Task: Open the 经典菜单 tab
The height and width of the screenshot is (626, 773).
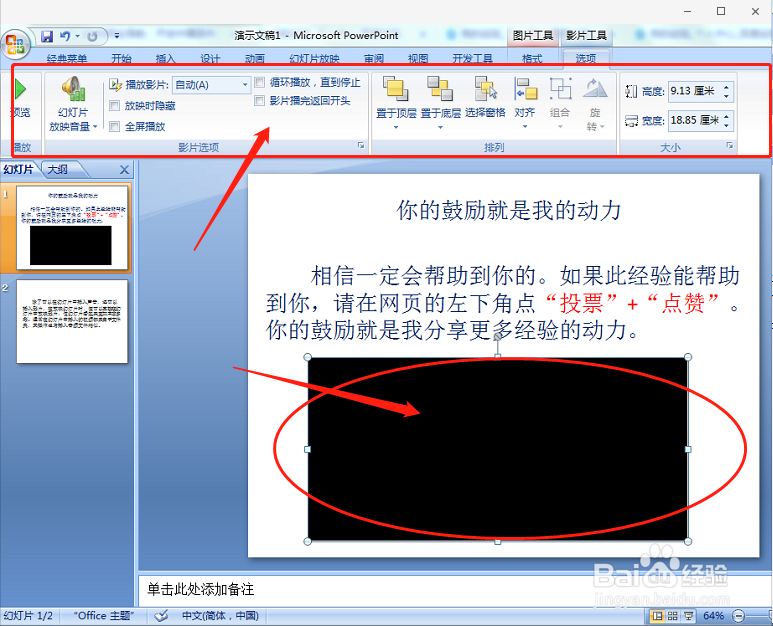Action: tap(67, 59)
